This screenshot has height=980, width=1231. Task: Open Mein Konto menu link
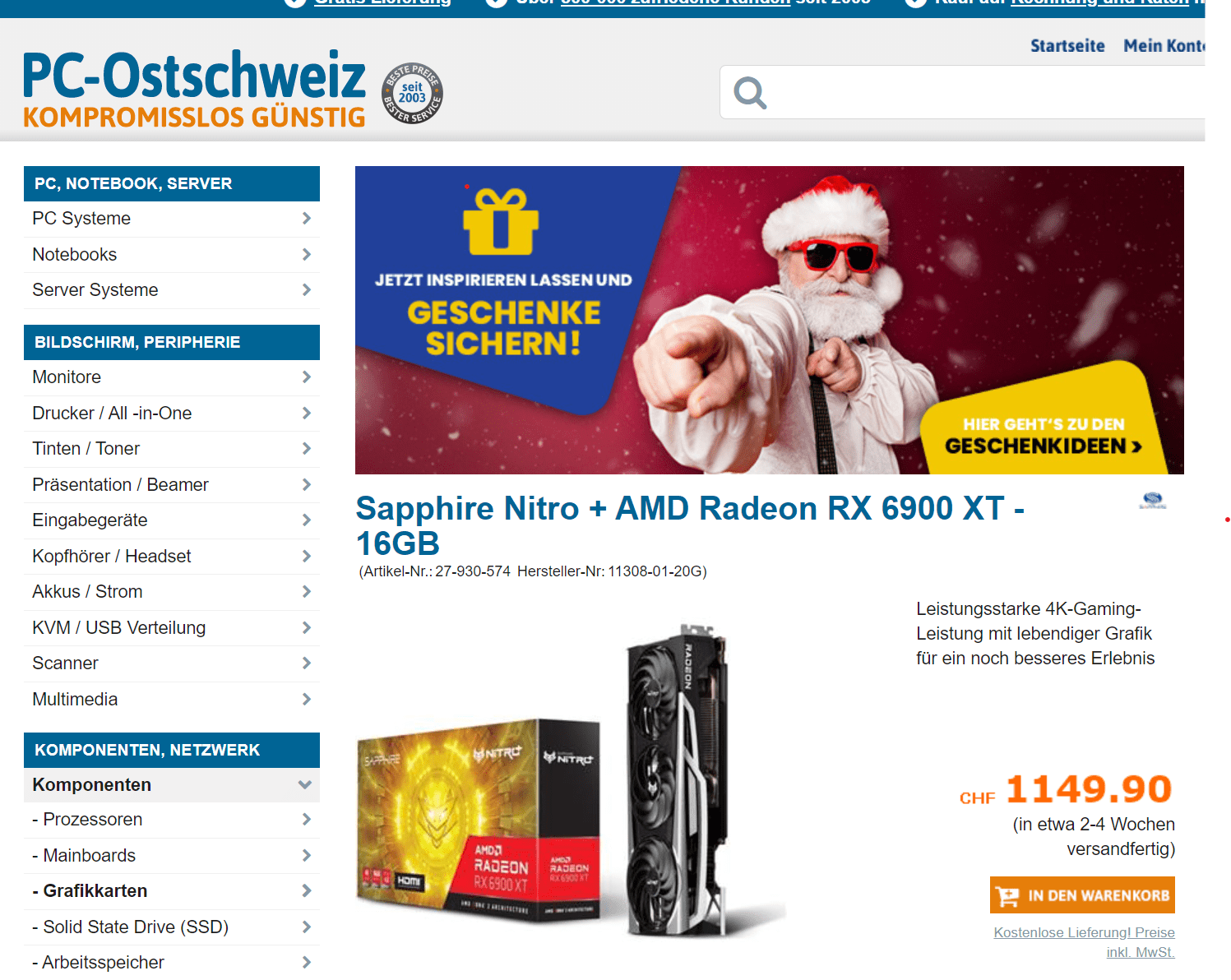coord(1164,46)
